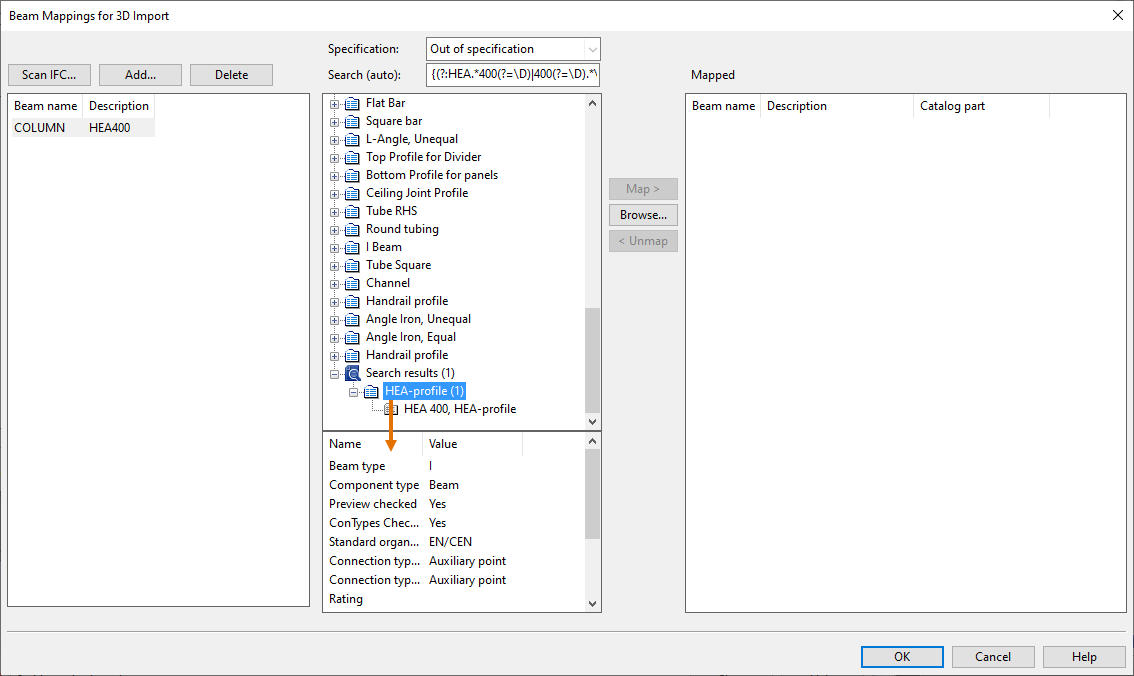Click the HEA 400 beam part icon

391,409
